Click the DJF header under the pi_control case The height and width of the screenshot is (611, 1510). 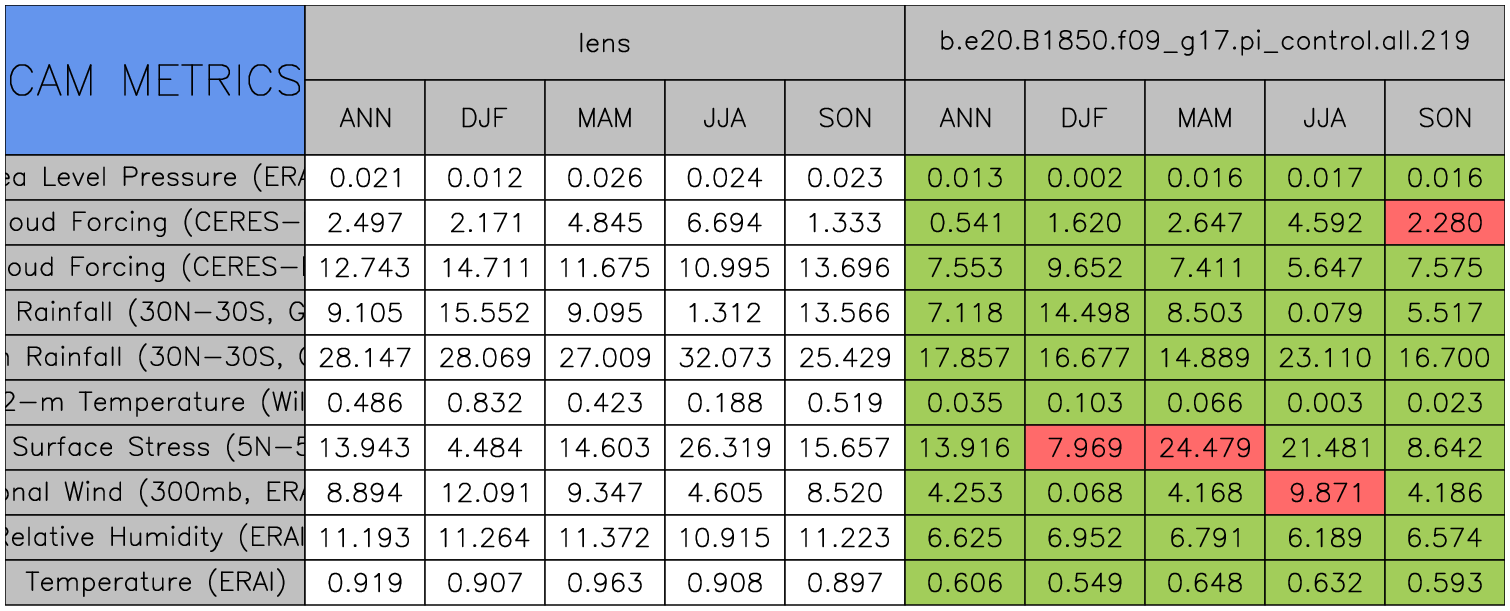pyautogui.click(x=1084, y=118)
